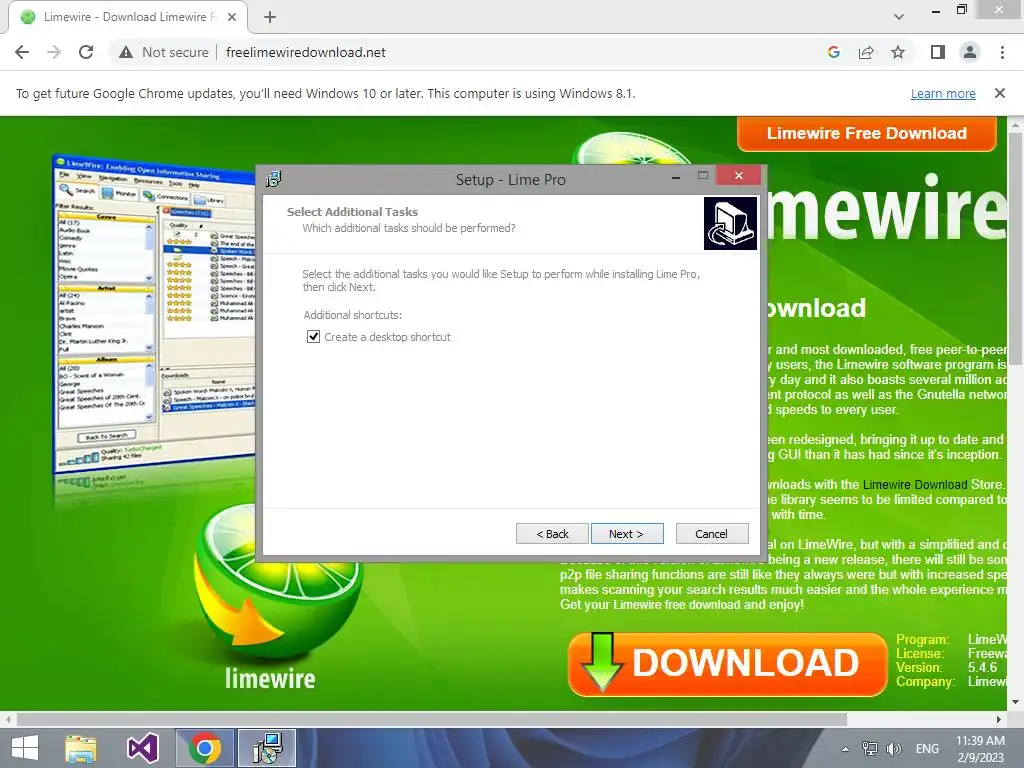Select the Limewire - Download Limewire tab
Image resolution: width=1024 pixels, height=768 pixels.
(127, 17)
